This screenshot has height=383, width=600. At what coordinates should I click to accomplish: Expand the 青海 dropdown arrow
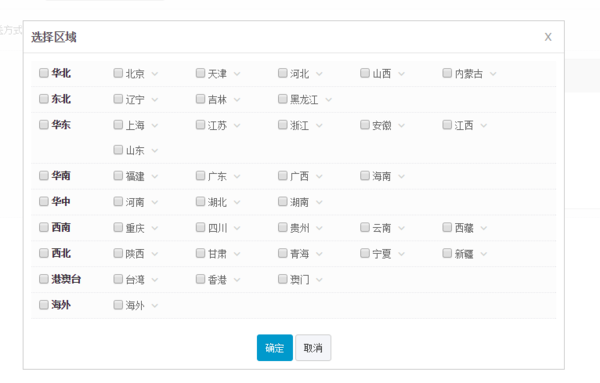point(319,254)
